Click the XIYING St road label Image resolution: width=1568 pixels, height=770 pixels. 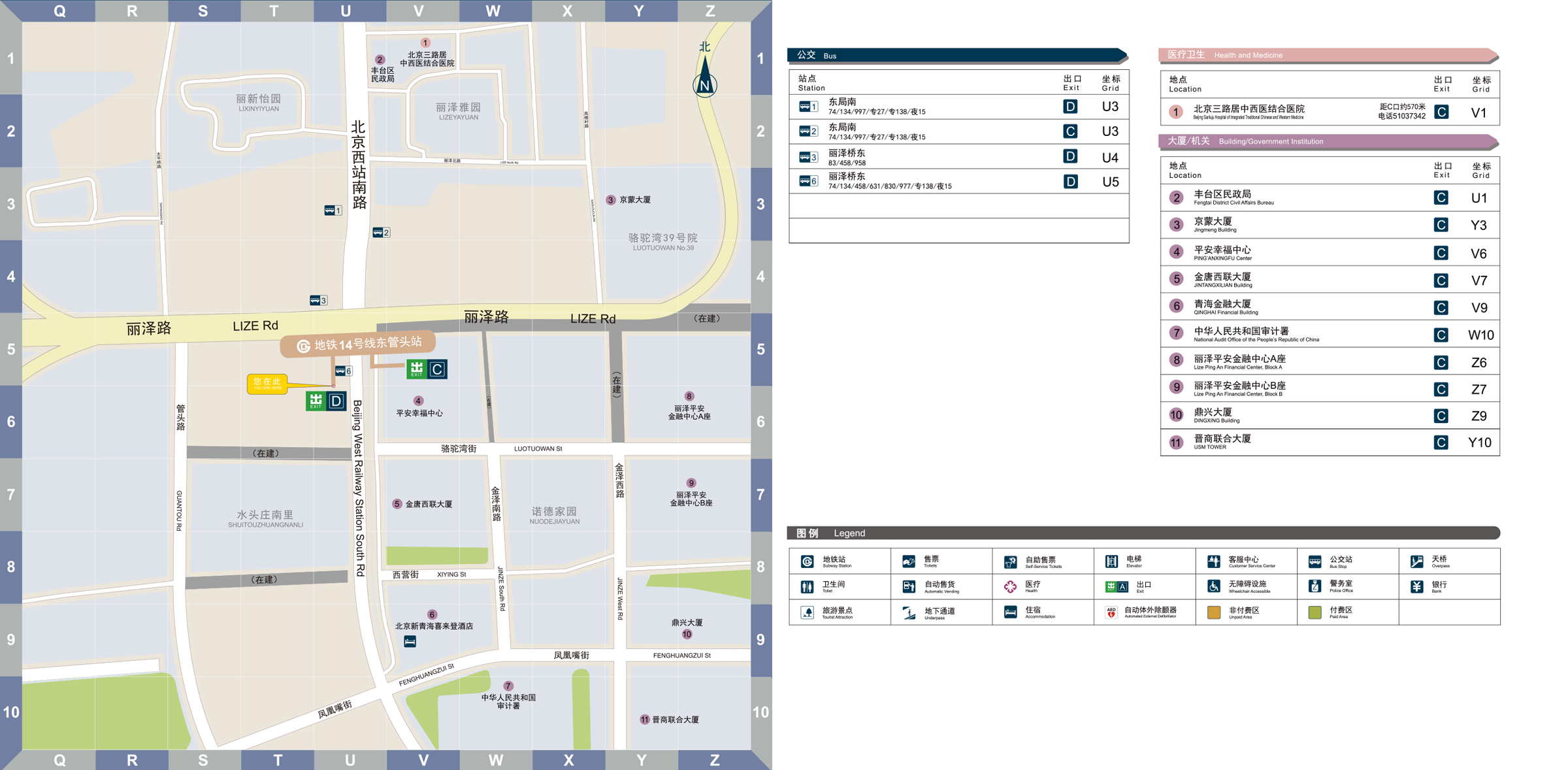(x=451, y=575)
